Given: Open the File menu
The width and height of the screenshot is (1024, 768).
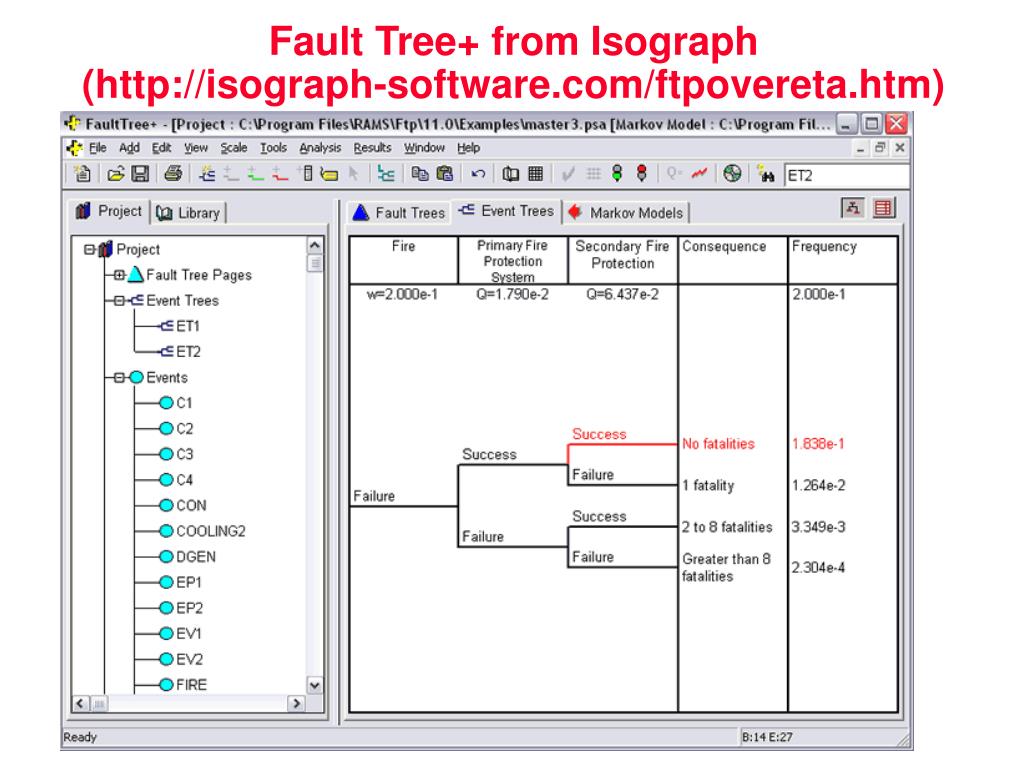Looking at the screenshot, I should 98,148.
